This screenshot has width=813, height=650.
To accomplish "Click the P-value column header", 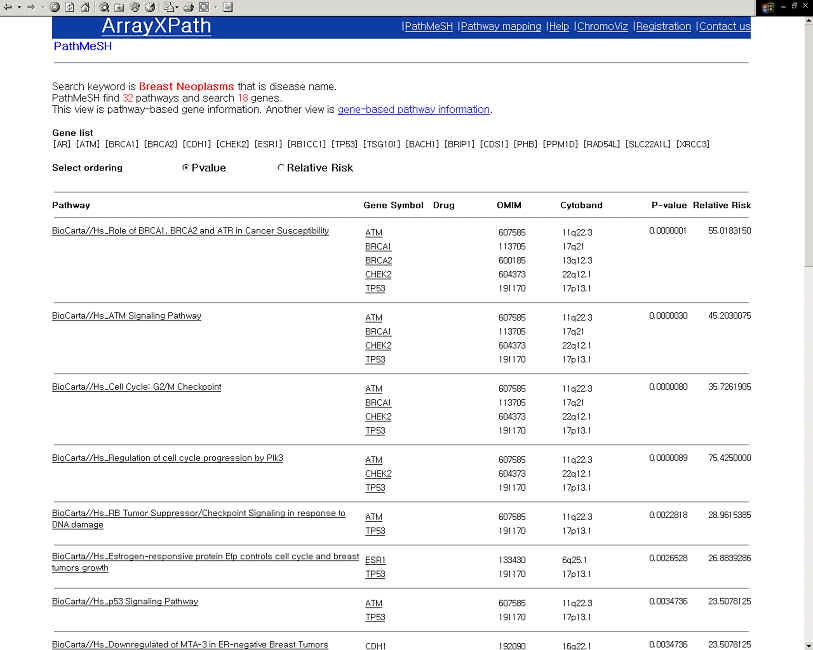I will click(x=669, y=205).
